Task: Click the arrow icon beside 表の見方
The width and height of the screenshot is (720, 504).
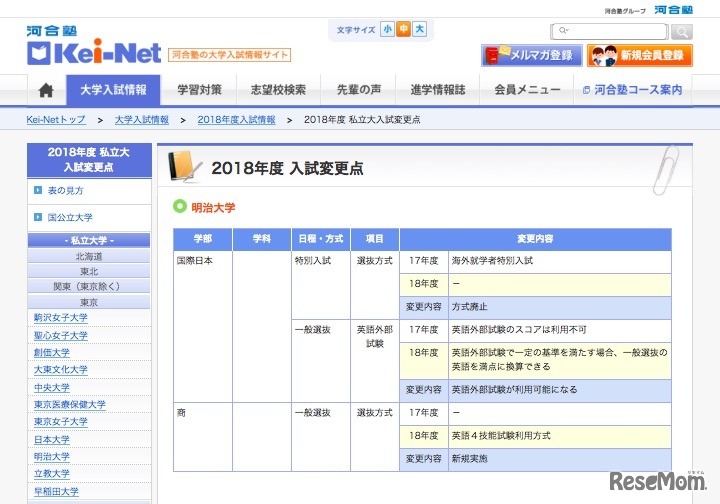Action: pos(38,190)
